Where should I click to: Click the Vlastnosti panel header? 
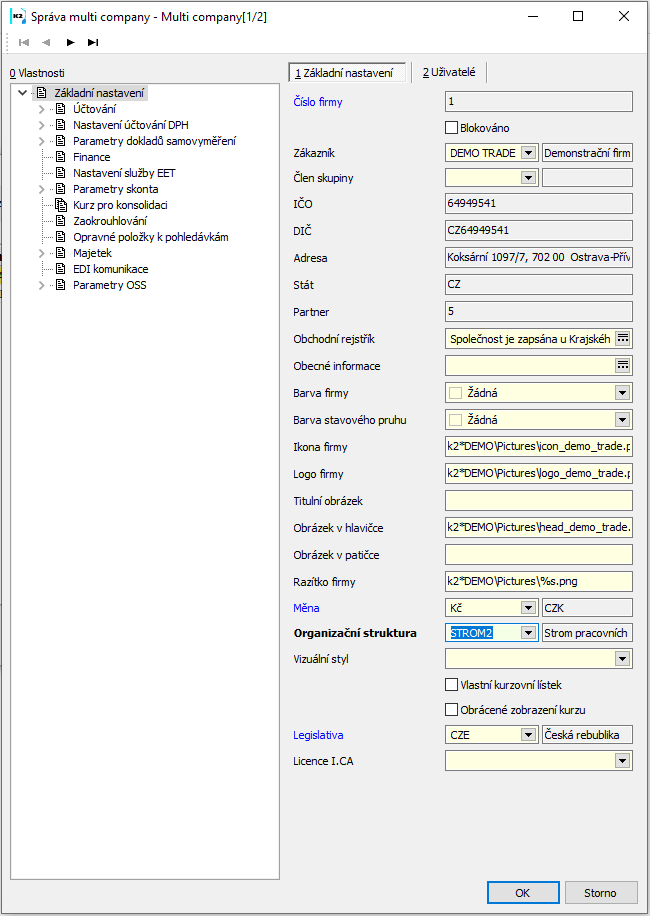(x=37, y=73)
